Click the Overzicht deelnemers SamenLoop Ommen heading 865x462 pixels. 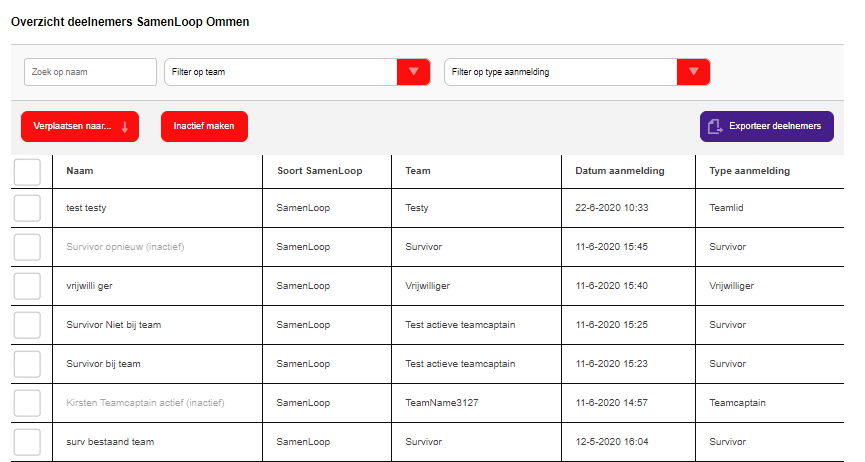130,22
